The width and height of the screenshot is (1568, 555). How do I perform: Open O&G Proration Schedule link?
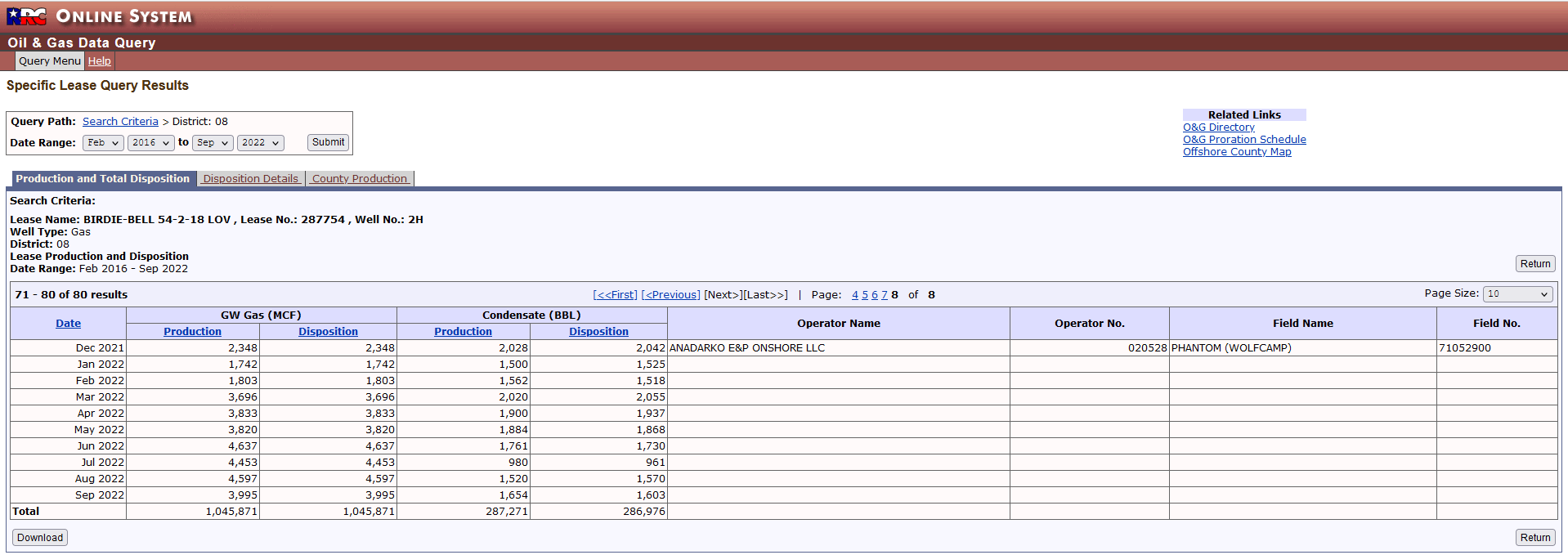[x=1244, y=140]
